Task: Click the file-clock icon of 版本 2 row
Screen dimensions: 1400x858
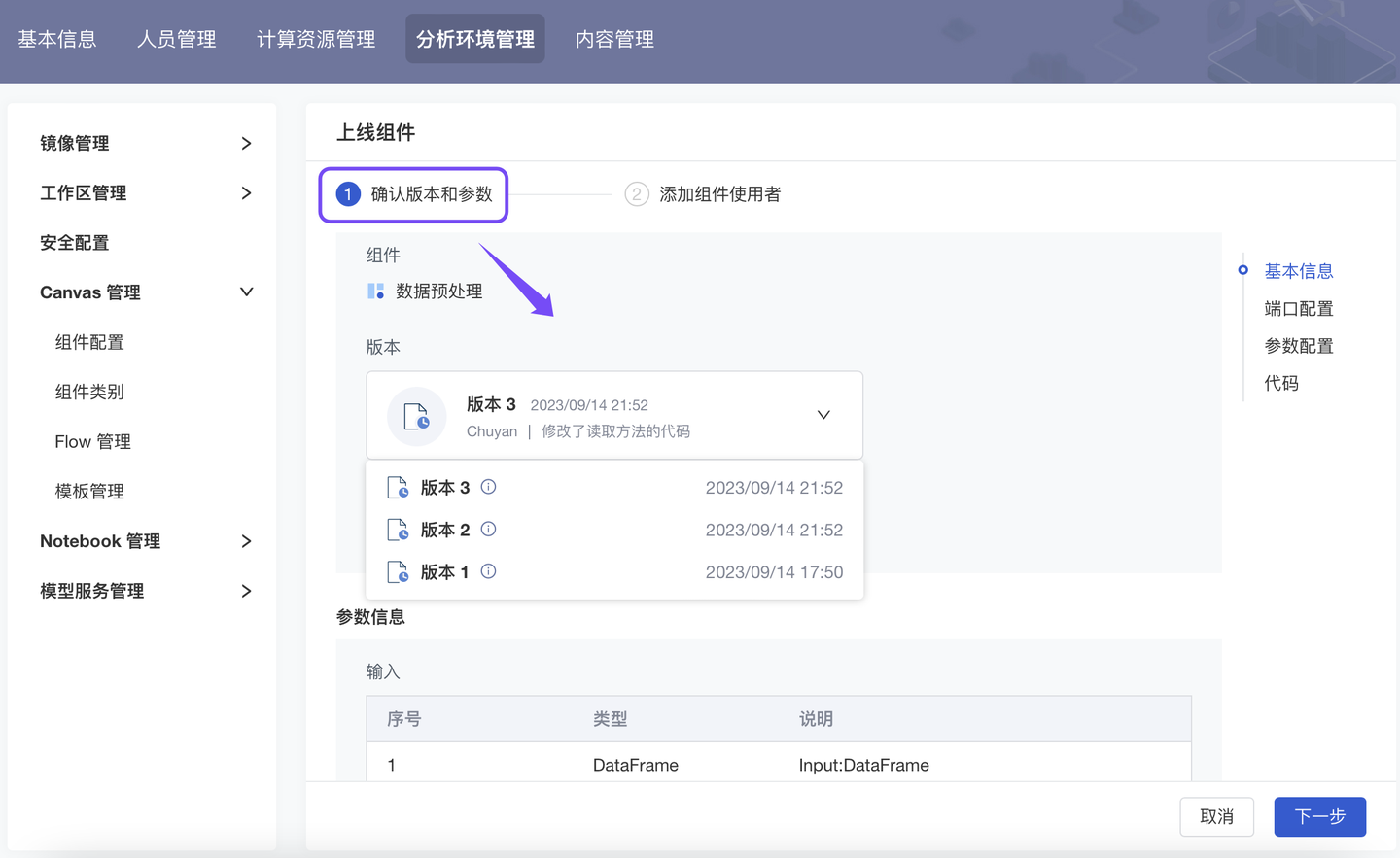Action: click(x=398, y=530)
